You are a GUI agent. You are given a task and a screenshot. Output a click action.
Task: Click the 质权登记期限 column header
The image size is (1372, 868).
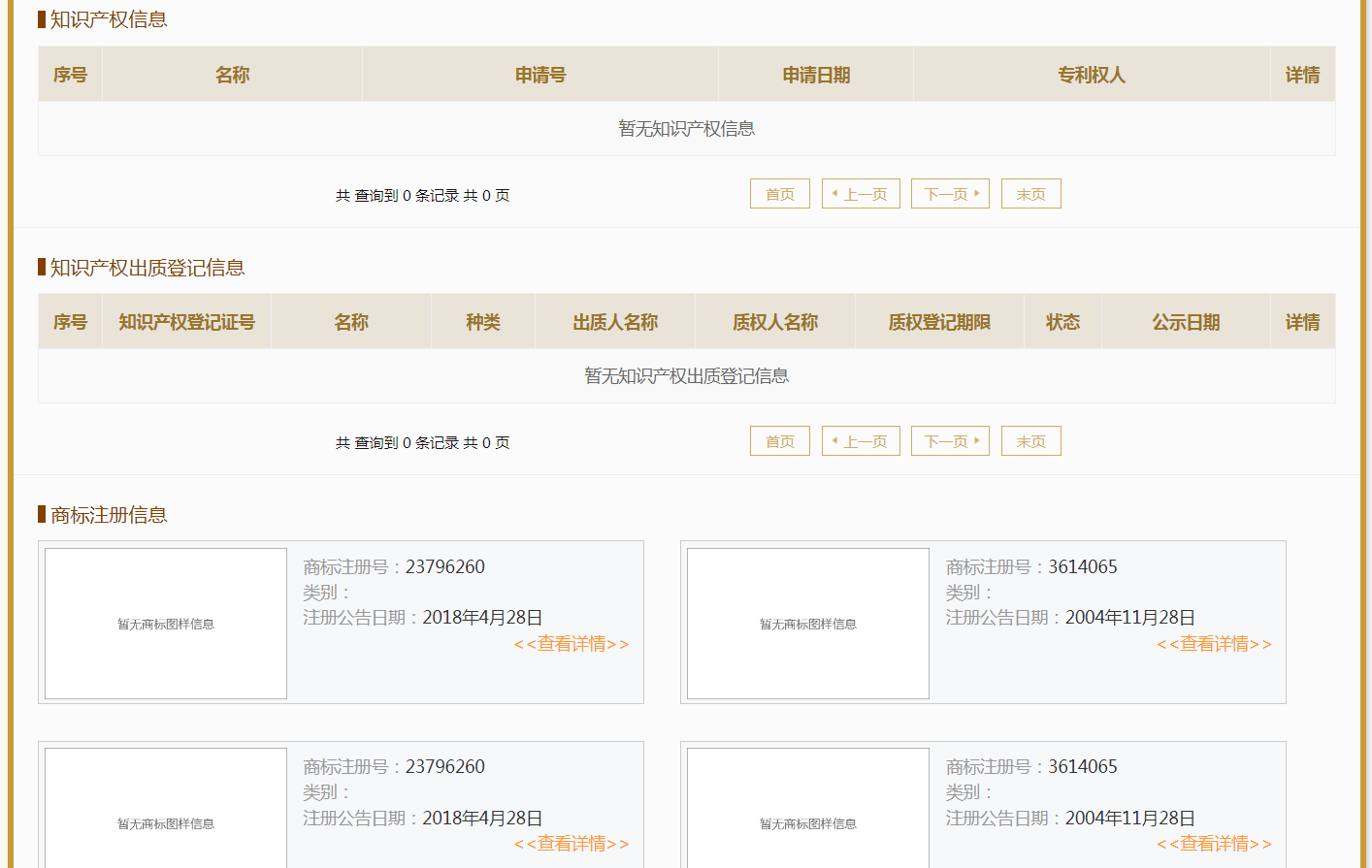pyautogui.click(x=939, y=322)
